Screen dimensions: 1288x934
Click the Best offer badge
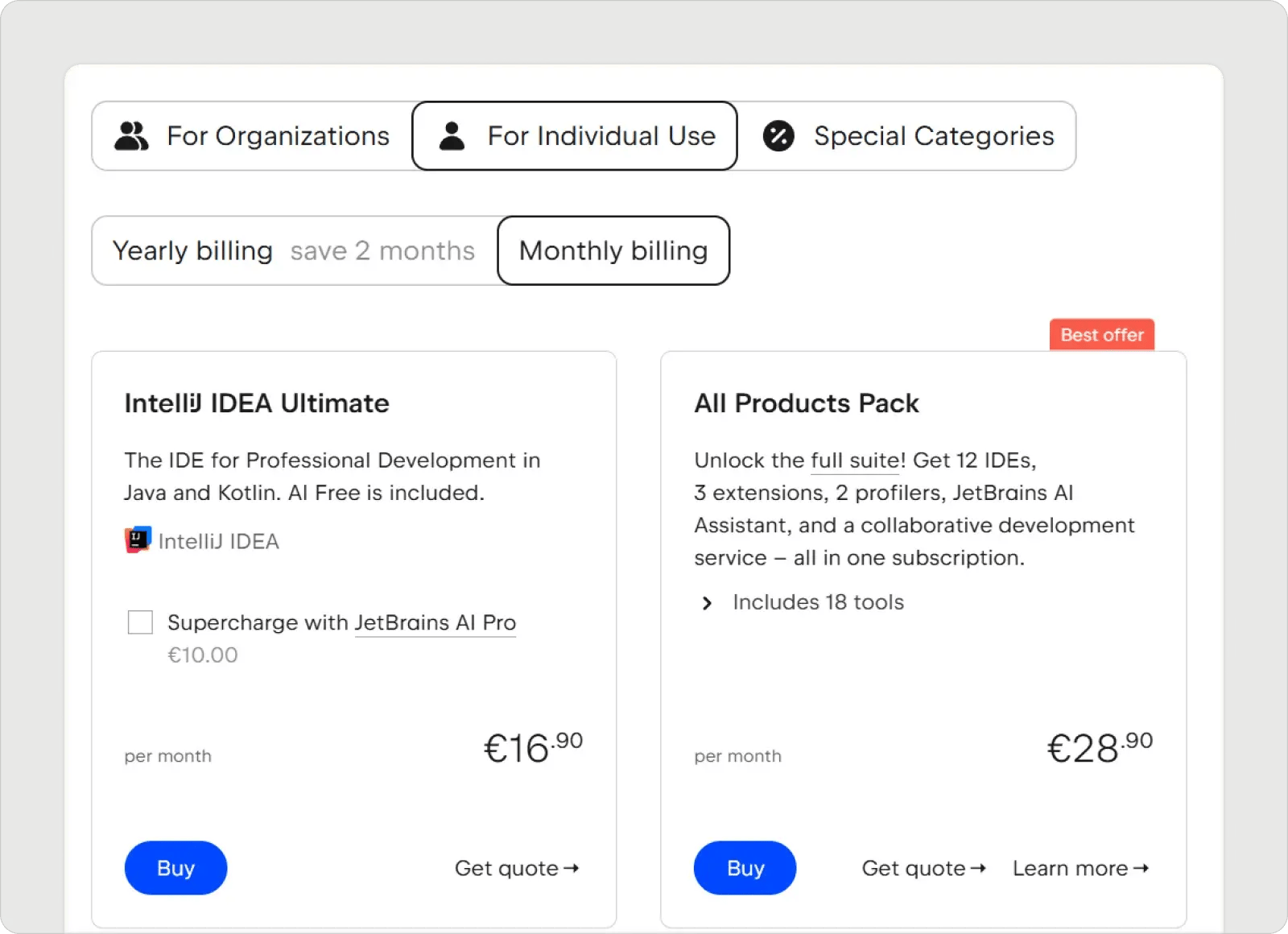(x=1102, y=335)
